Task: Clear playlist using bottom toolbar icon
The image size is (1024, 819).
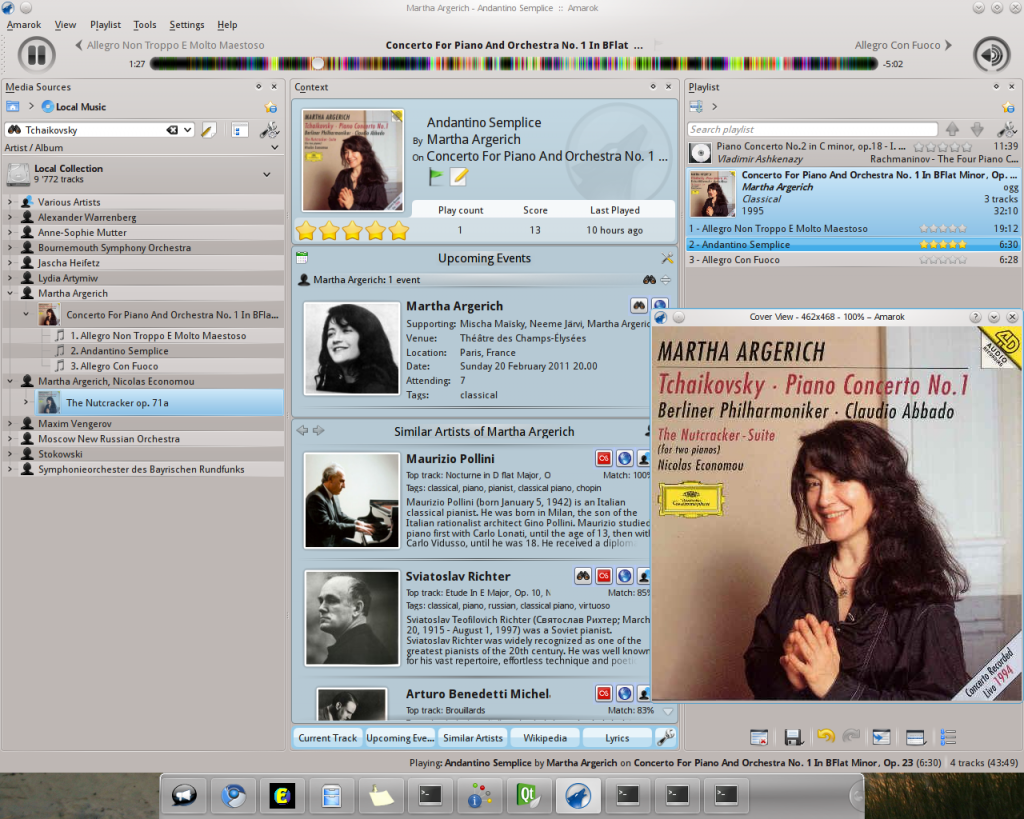Action: pos(759,737)
